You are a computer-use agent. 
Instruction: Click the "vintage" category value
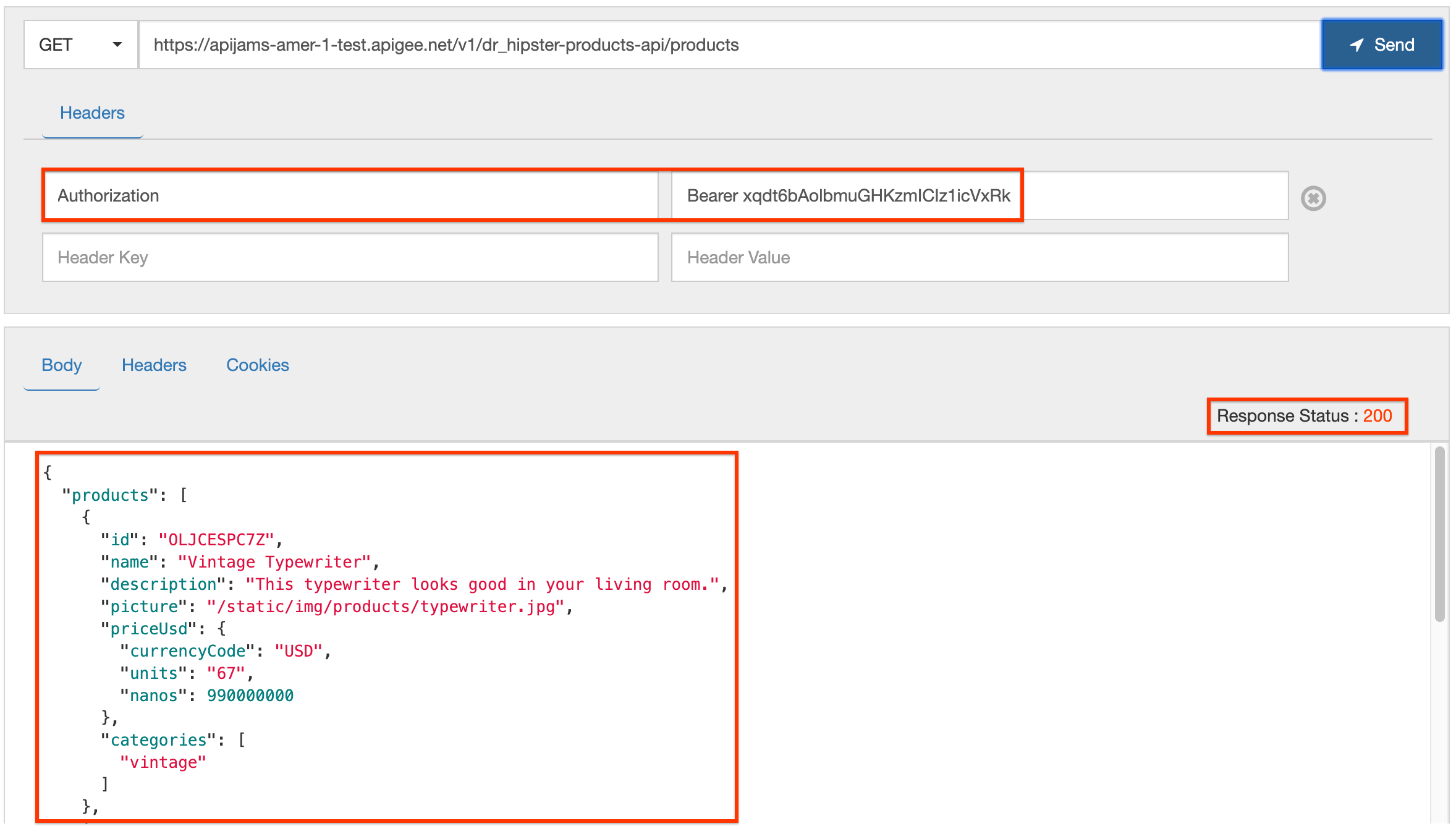163,762
